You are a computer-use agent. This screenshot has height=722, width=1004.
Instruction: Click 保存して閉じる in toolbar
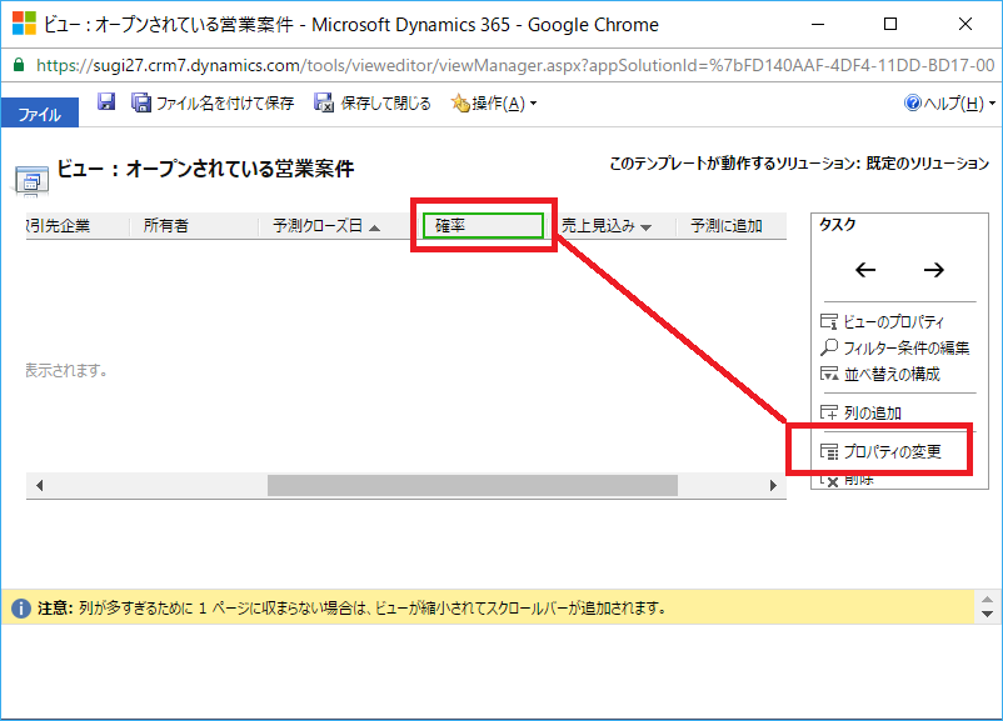372,102
